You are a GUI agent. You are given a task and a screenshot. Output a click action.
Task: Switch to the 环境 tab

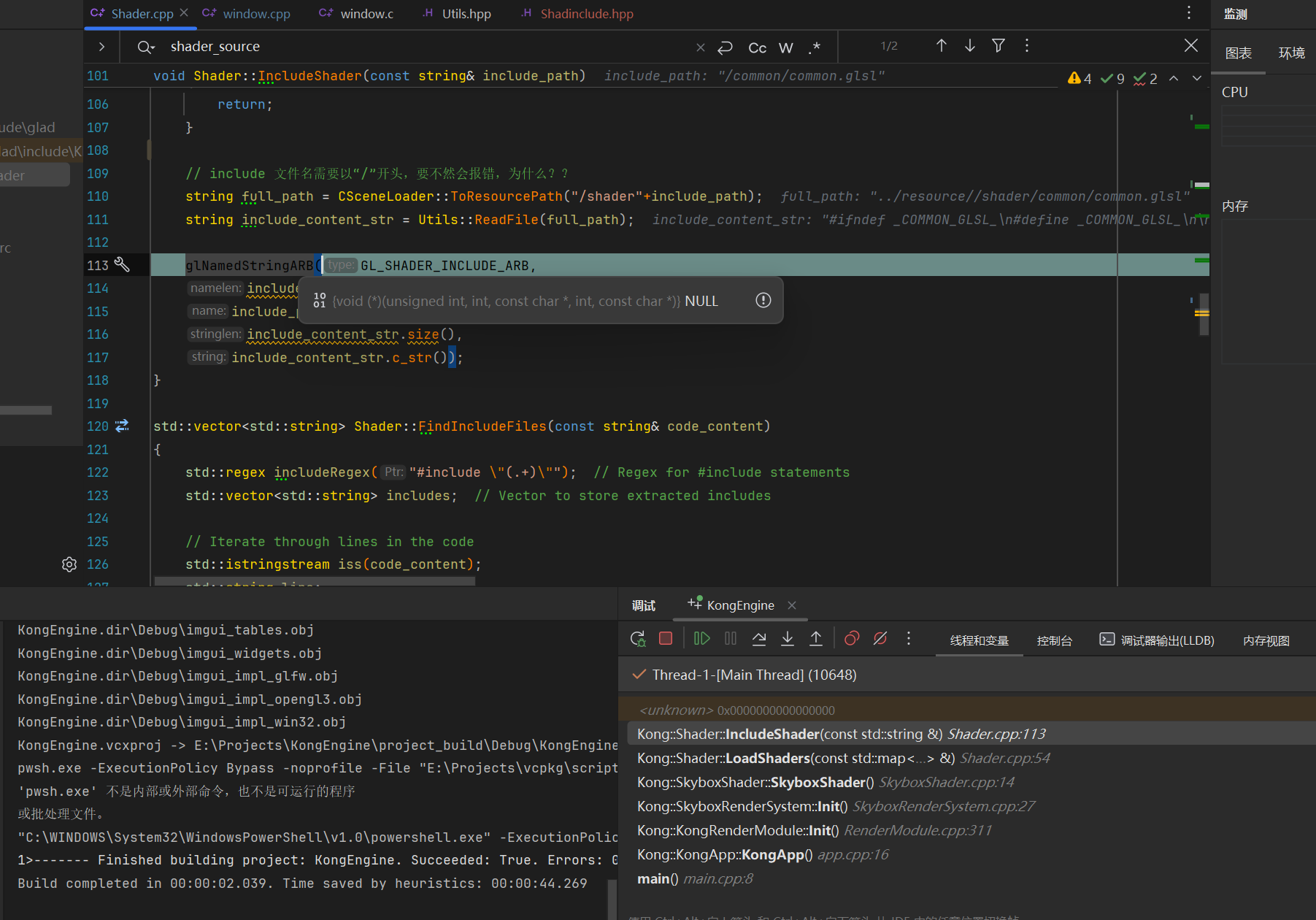tap(1292, 53)
